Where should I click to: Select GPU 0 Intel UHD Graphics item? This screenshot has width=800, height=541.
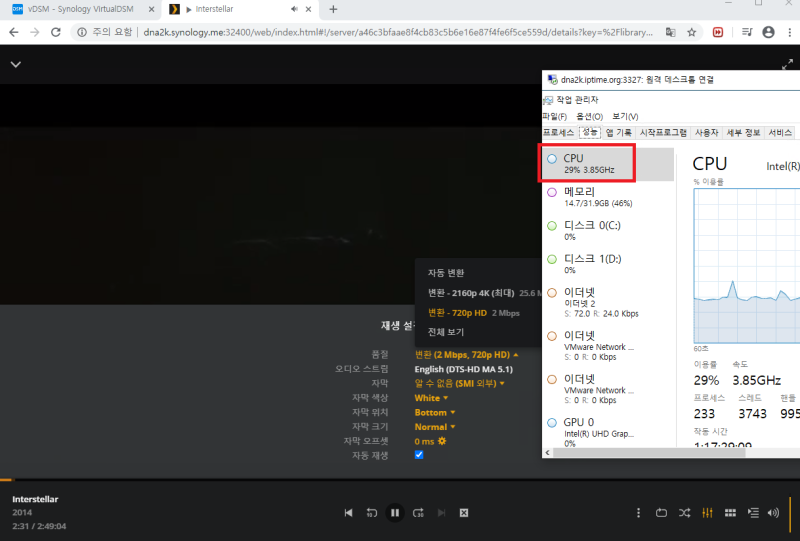pos(607,432)
